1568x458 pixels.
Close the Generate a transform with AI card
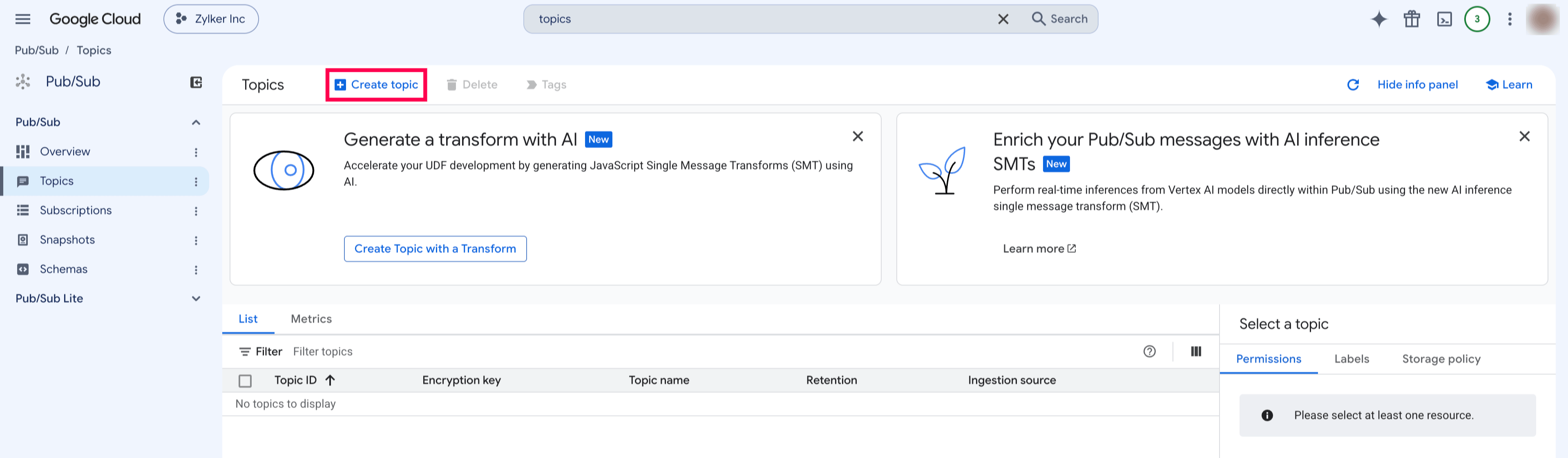point(858,136)
